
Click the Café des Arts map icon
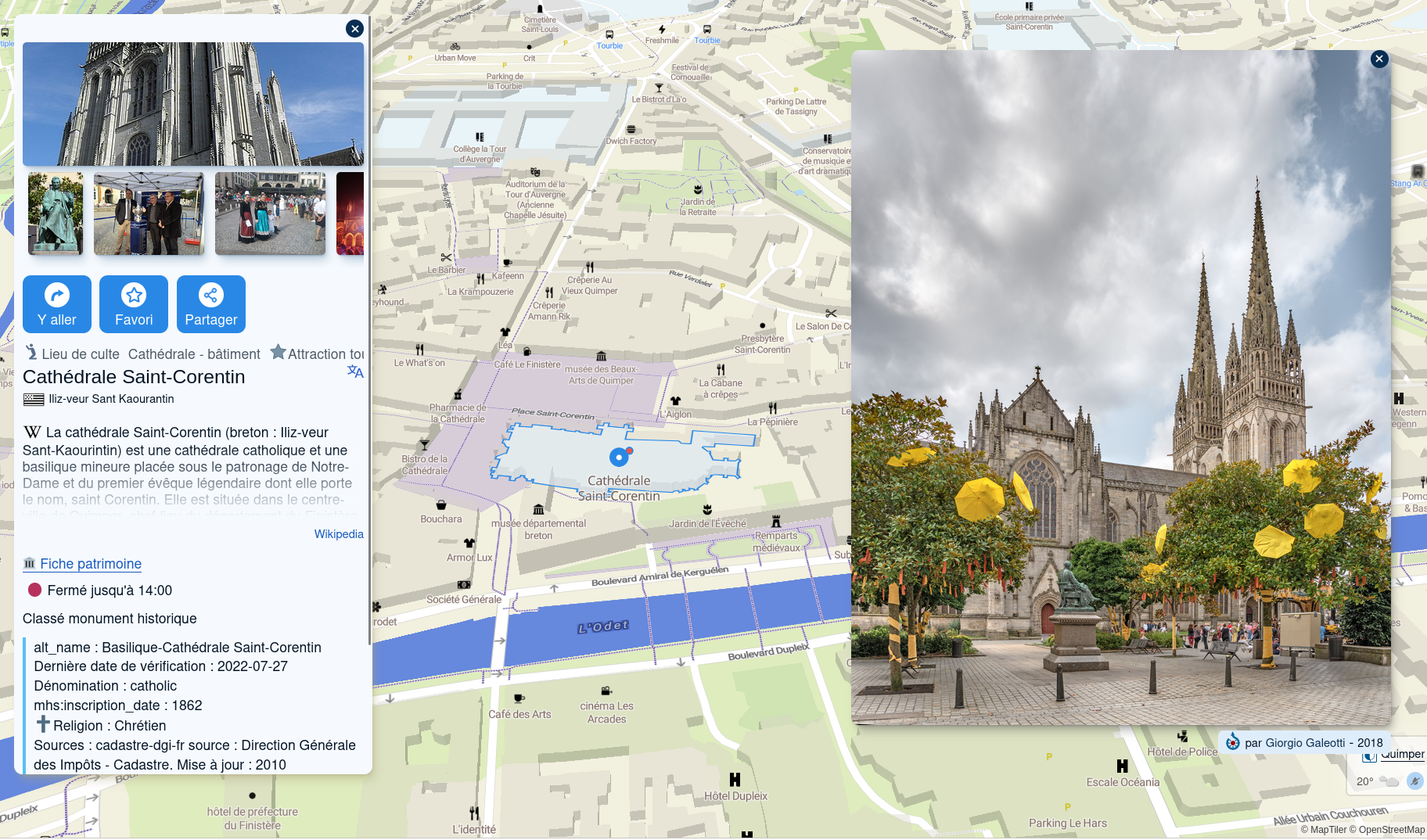click(519, 698)
